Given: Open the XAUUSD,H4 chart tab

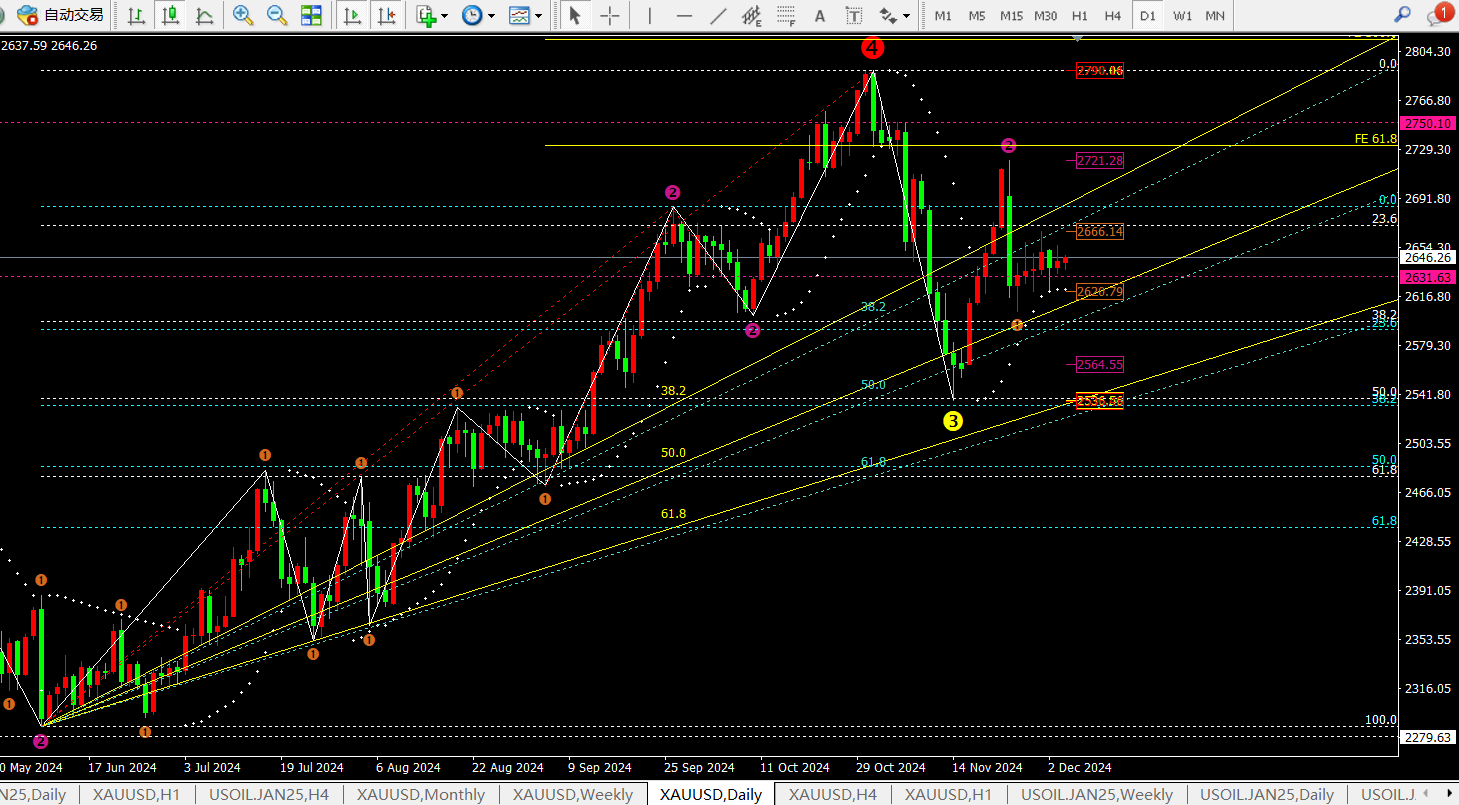Looking at the screenshot, I should pos(833,794).
